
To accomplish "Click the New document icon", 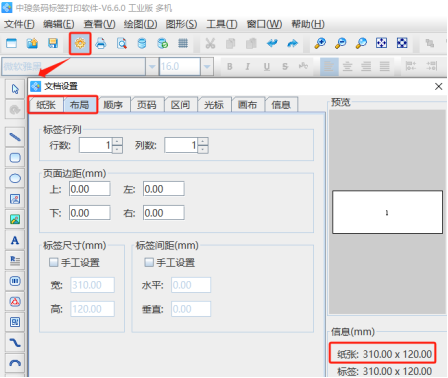I will pyautogui.click(x=12, y=43).
